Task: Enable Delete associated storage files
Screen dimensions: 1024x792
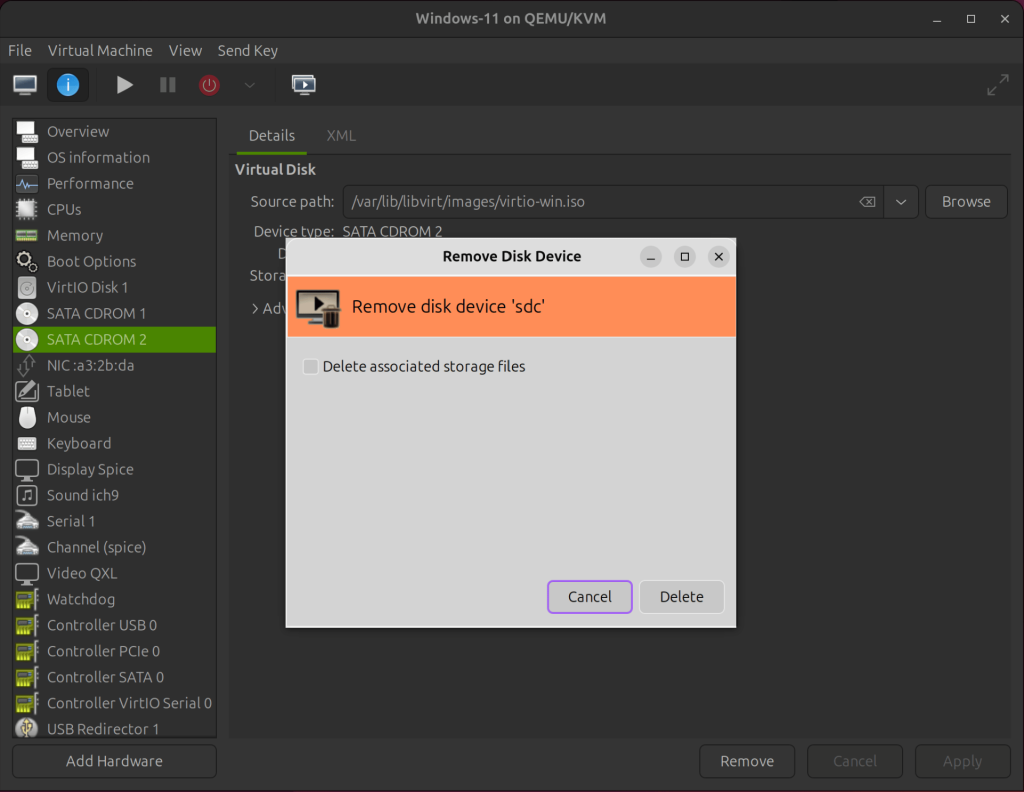Action: point(310,367)
